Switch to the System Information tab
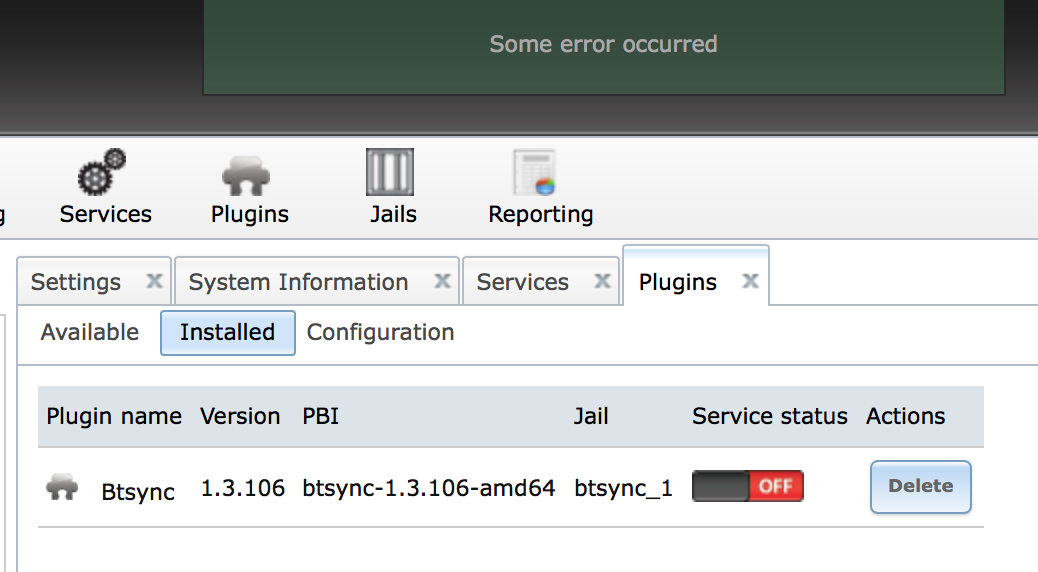This screenshot has height=572, width=1038. tap(298, 283)
